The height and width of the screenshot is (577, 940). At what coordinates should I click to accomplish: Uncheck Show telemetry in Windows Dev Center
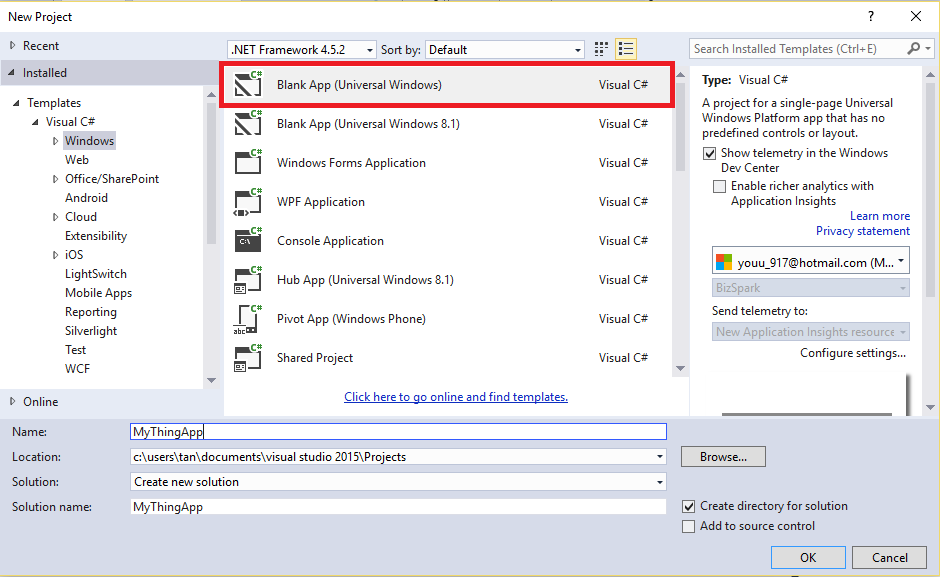(710, 154)
